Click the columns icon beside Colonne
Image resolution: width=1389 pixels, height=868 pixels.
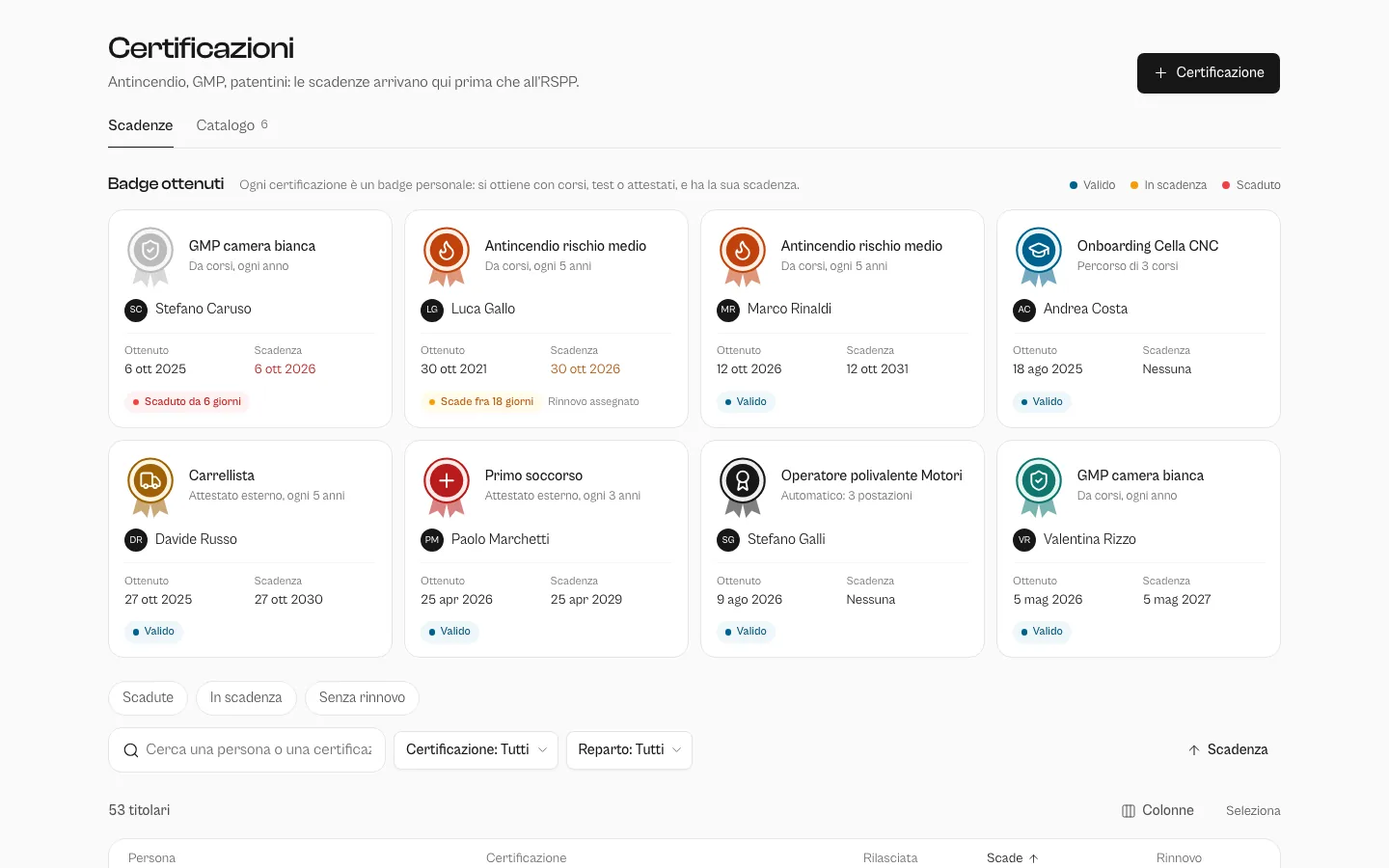click(1129, 811)
